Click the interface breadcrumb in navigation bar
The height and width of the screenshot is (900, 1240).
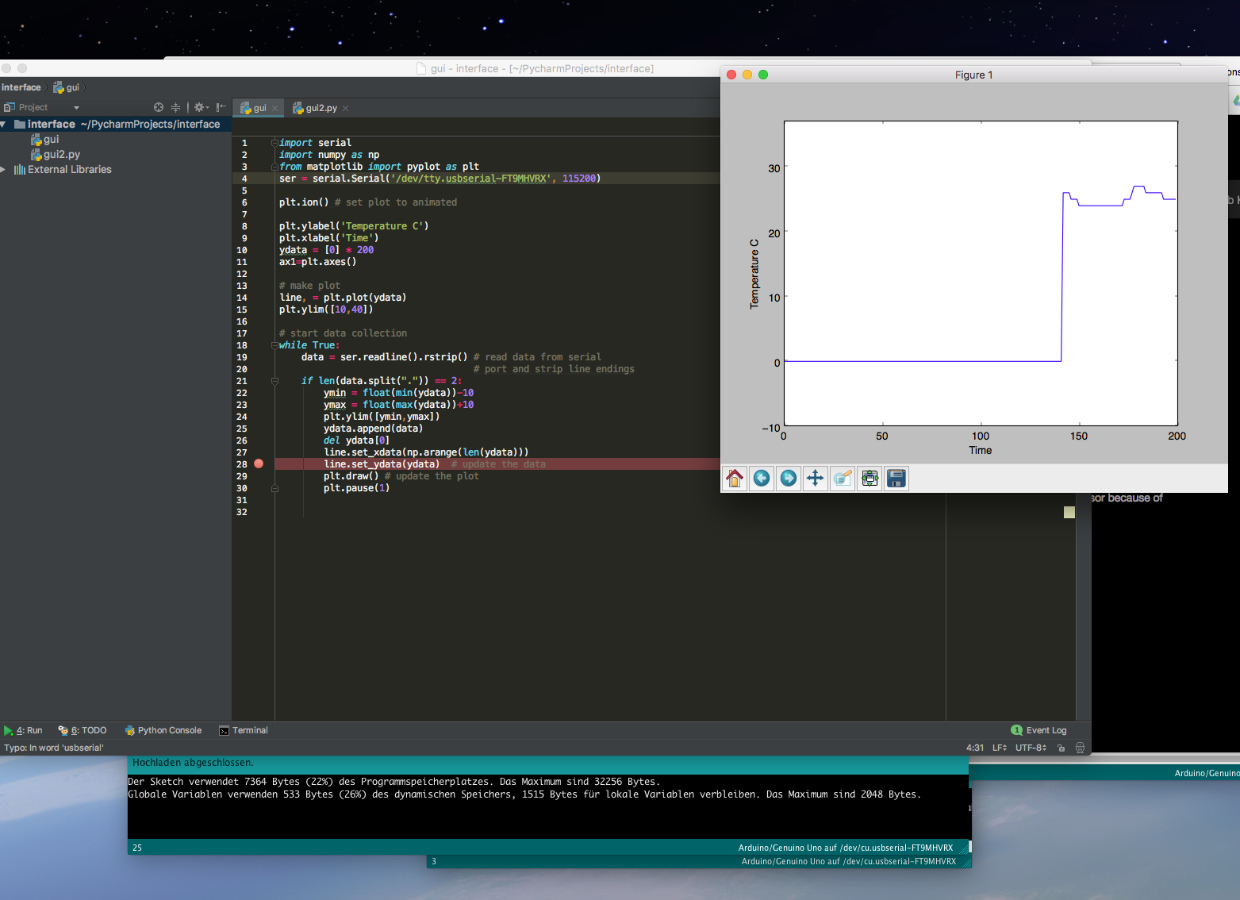point(21,87)
